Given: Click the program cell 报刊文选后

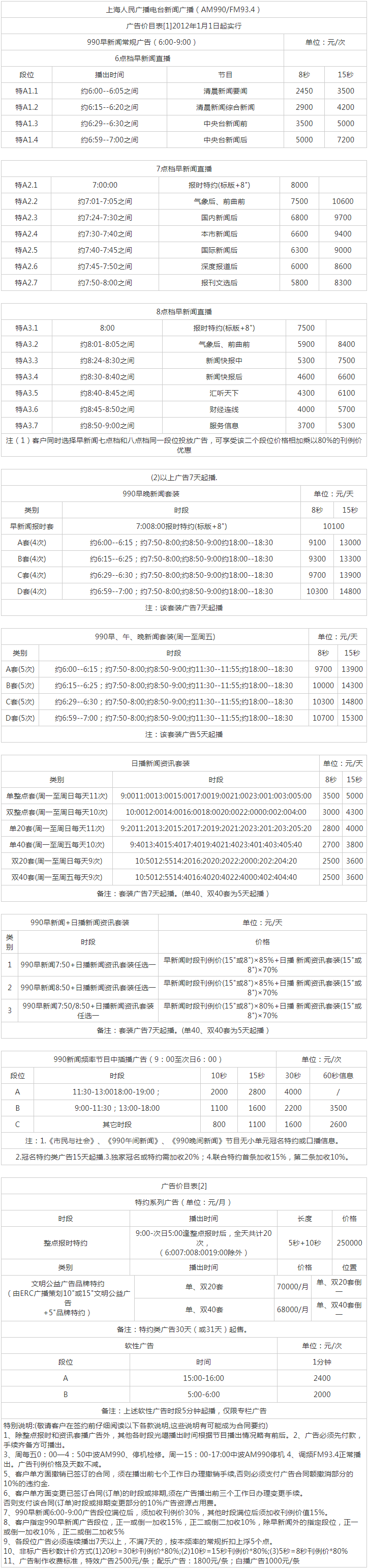Looking at the screenshot, I should (220, 283).
